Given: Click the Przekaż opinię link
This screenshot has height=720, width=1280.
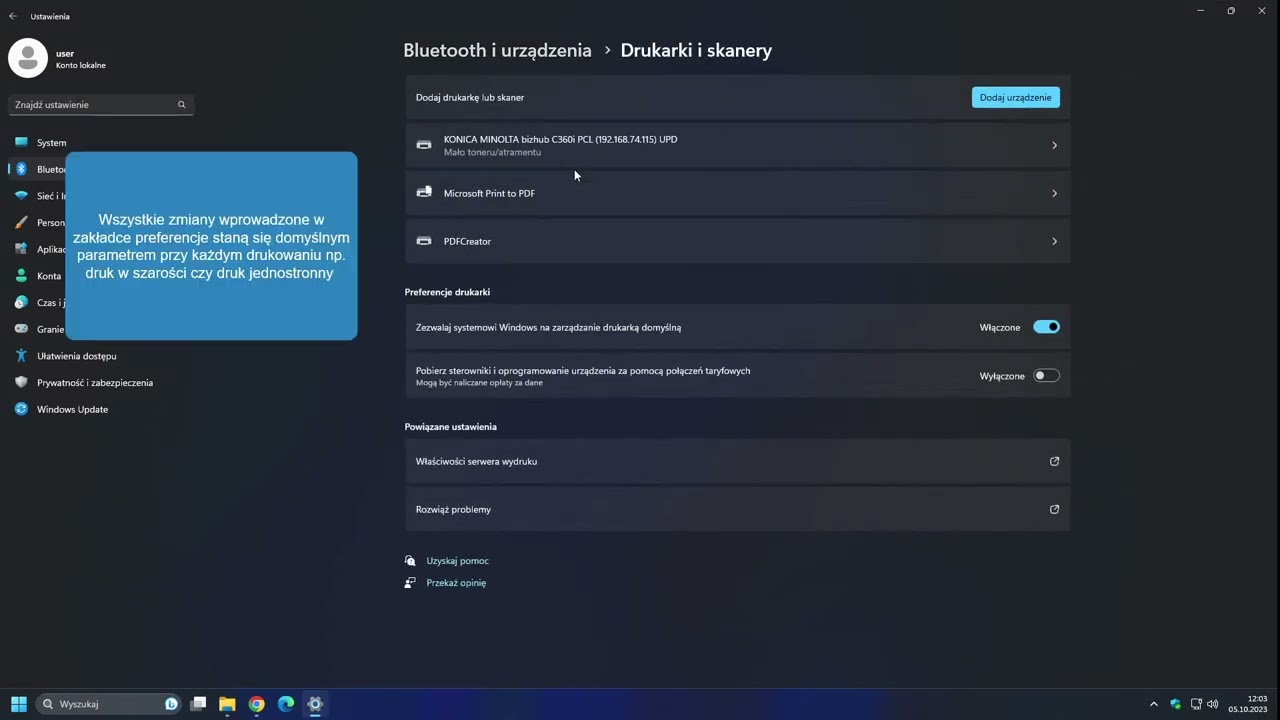Looking at the screenshot, I should [x=456, y=582].
